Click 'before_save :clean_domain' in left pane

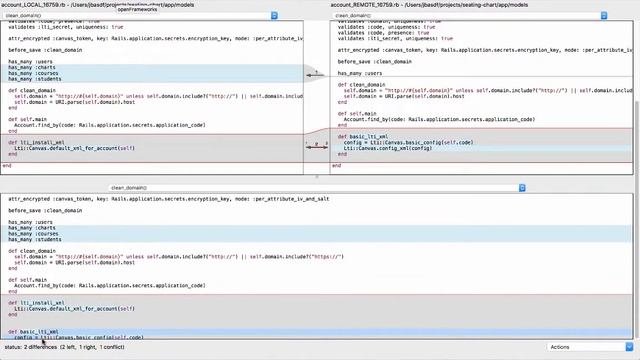coord(45,50)
